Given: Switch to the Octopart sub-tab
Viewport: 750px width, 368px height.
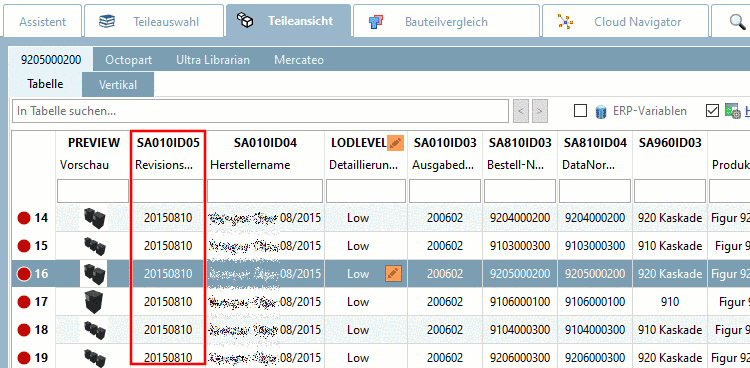Looking at the screenshot, I should (129, 60).
